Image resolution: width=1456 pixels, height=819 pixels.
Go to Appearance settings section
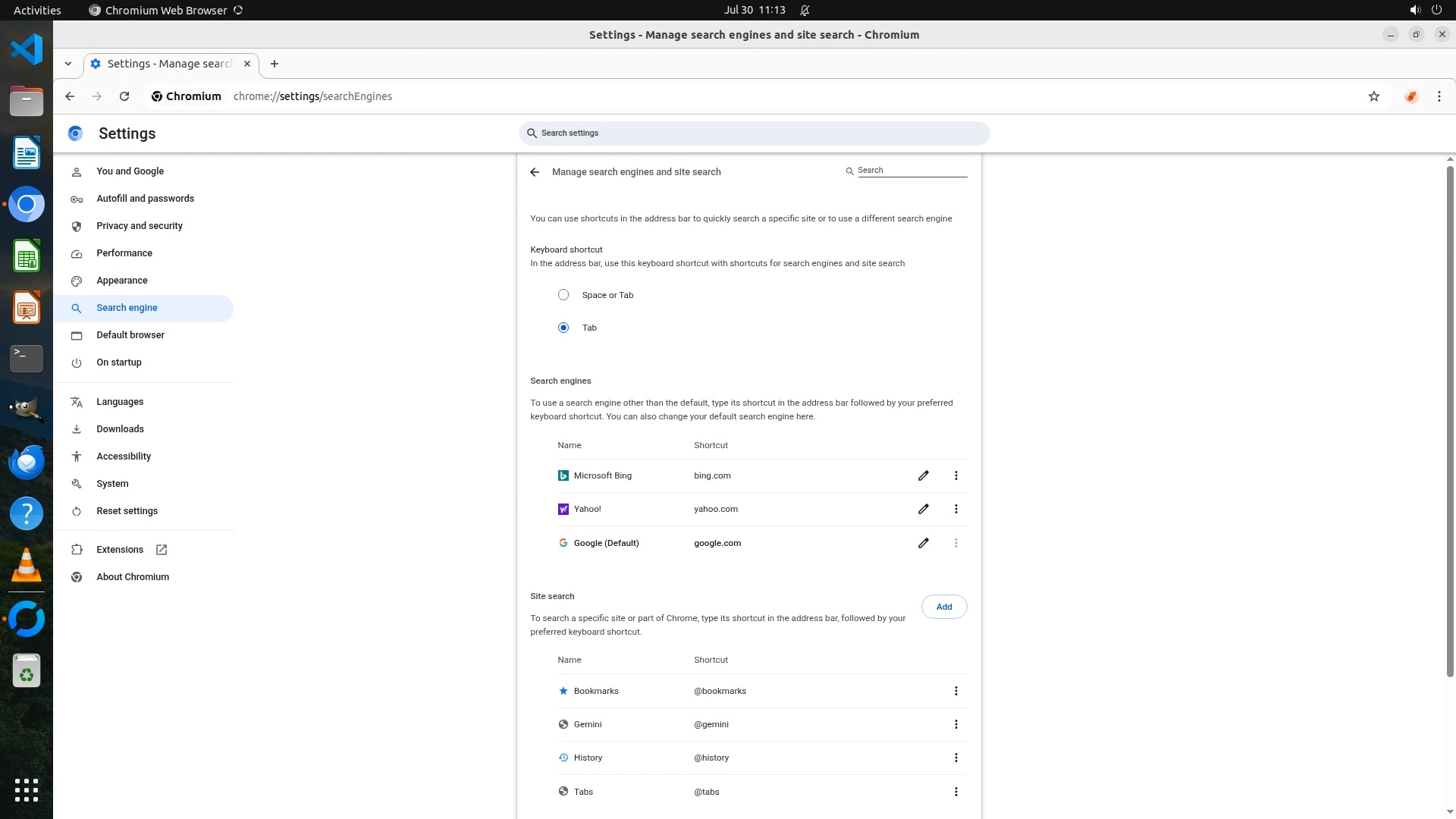(122, 281)
